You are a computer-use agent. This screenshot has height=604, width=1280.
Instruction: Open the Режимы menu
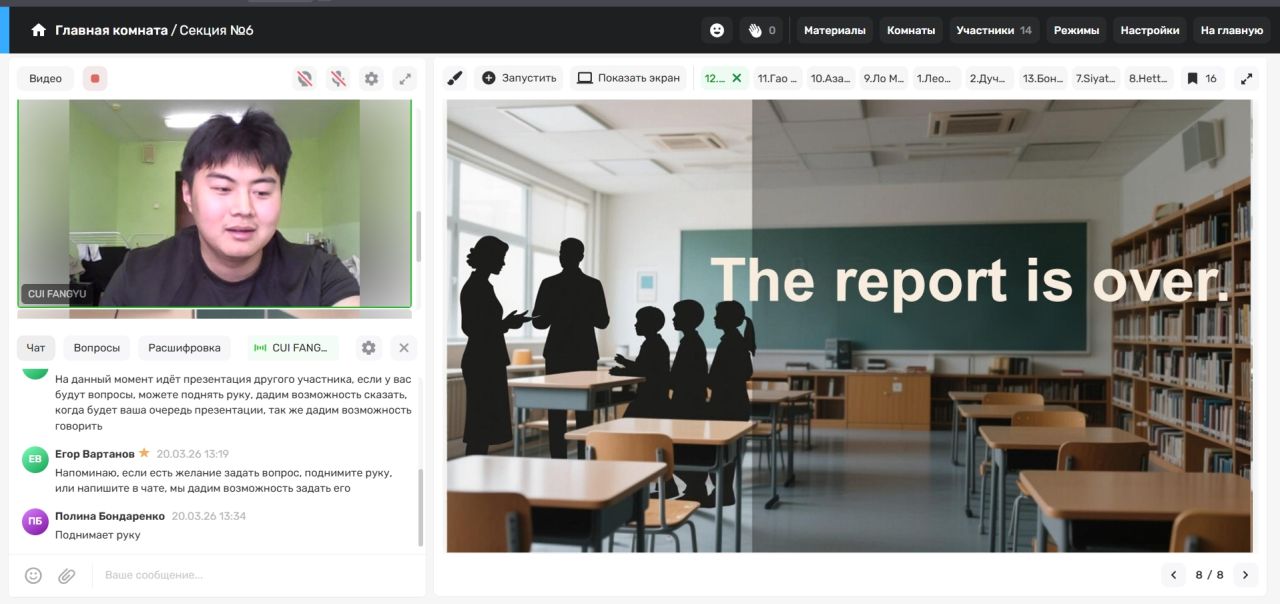pos(1076,30)
